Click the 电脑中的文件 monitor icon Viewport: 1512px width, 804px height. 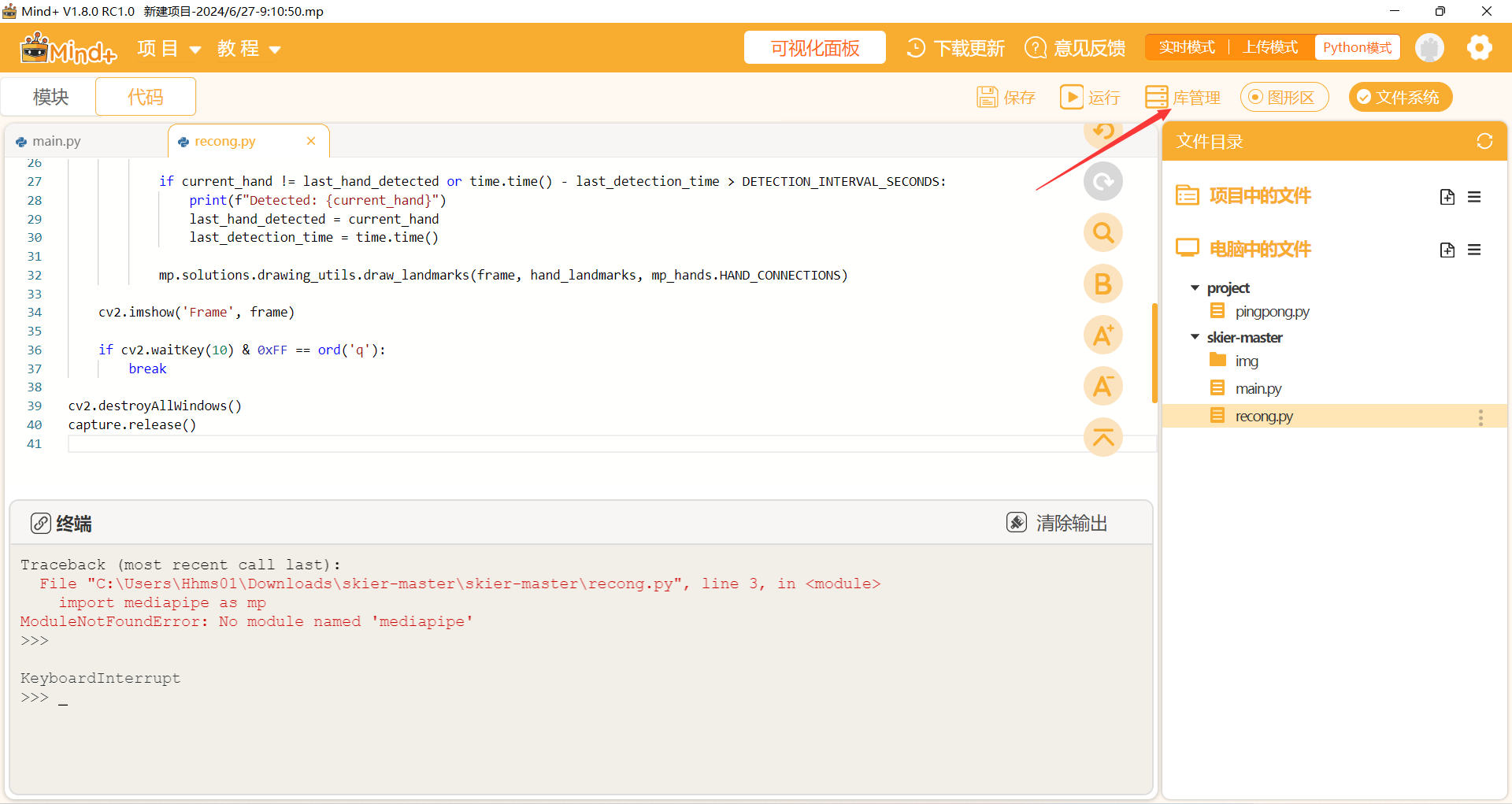point(1187,248)
